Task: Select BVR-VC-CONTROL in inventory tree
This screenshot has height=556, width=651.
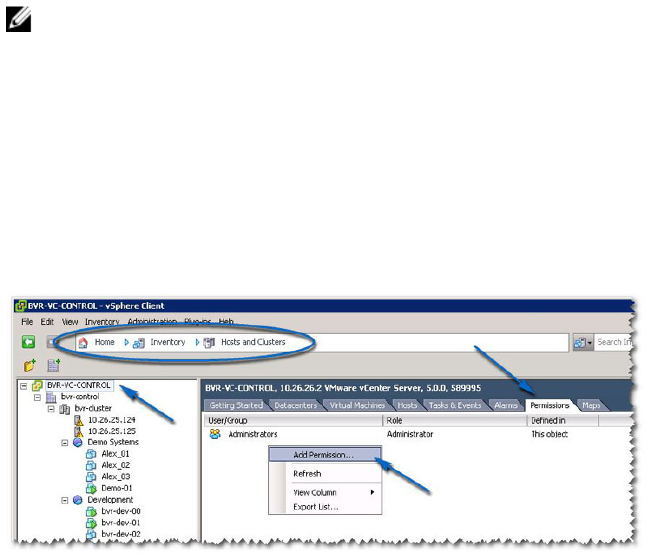Action: (x=79, y=385)
